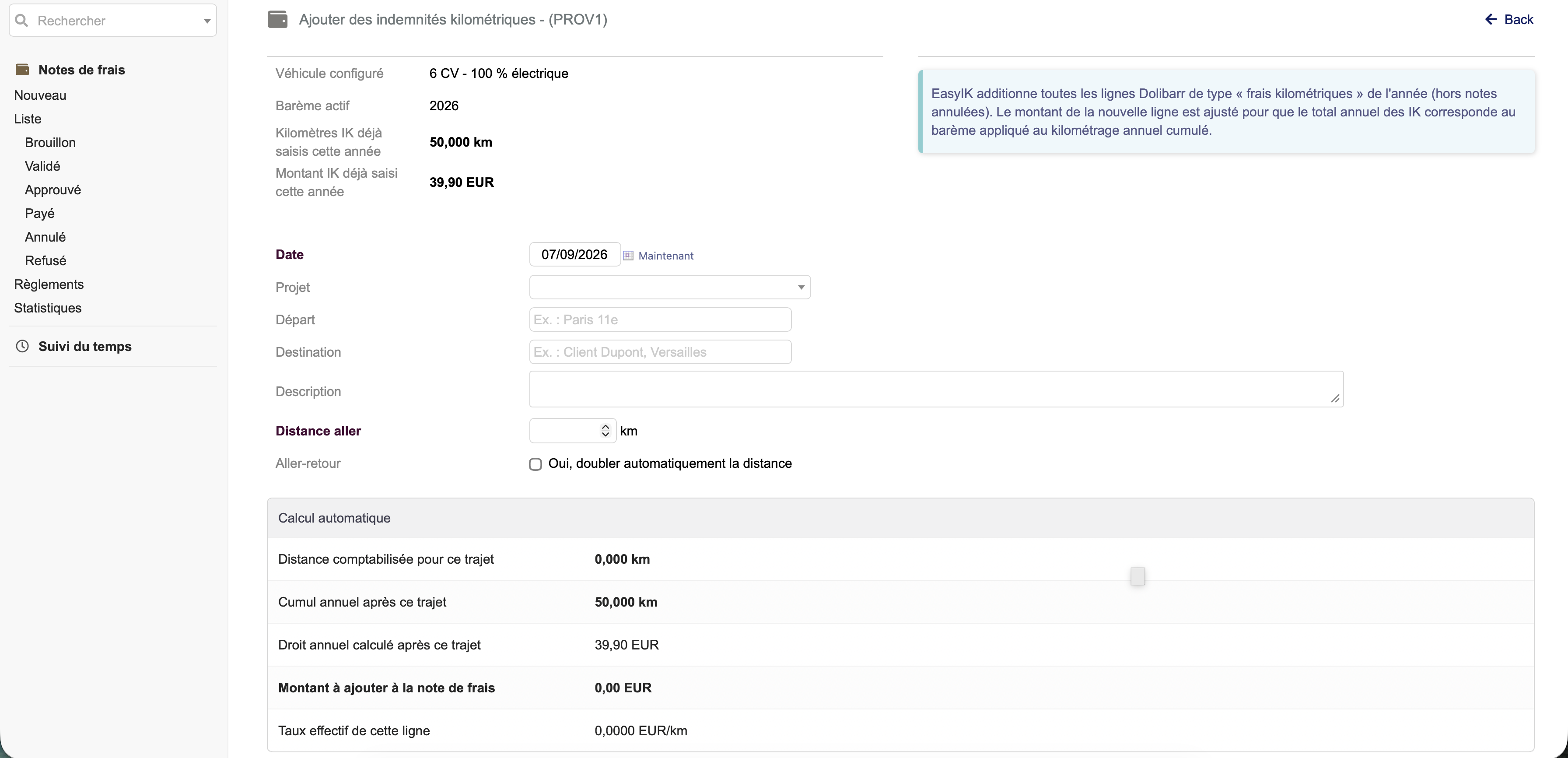
Task: Click the Destination input field
Action: tap(661, 352)
